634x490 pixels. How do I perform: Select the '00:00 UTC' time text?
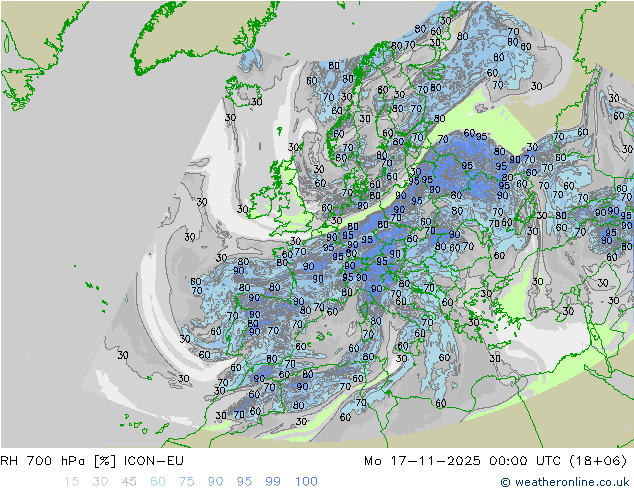point(525,461)
